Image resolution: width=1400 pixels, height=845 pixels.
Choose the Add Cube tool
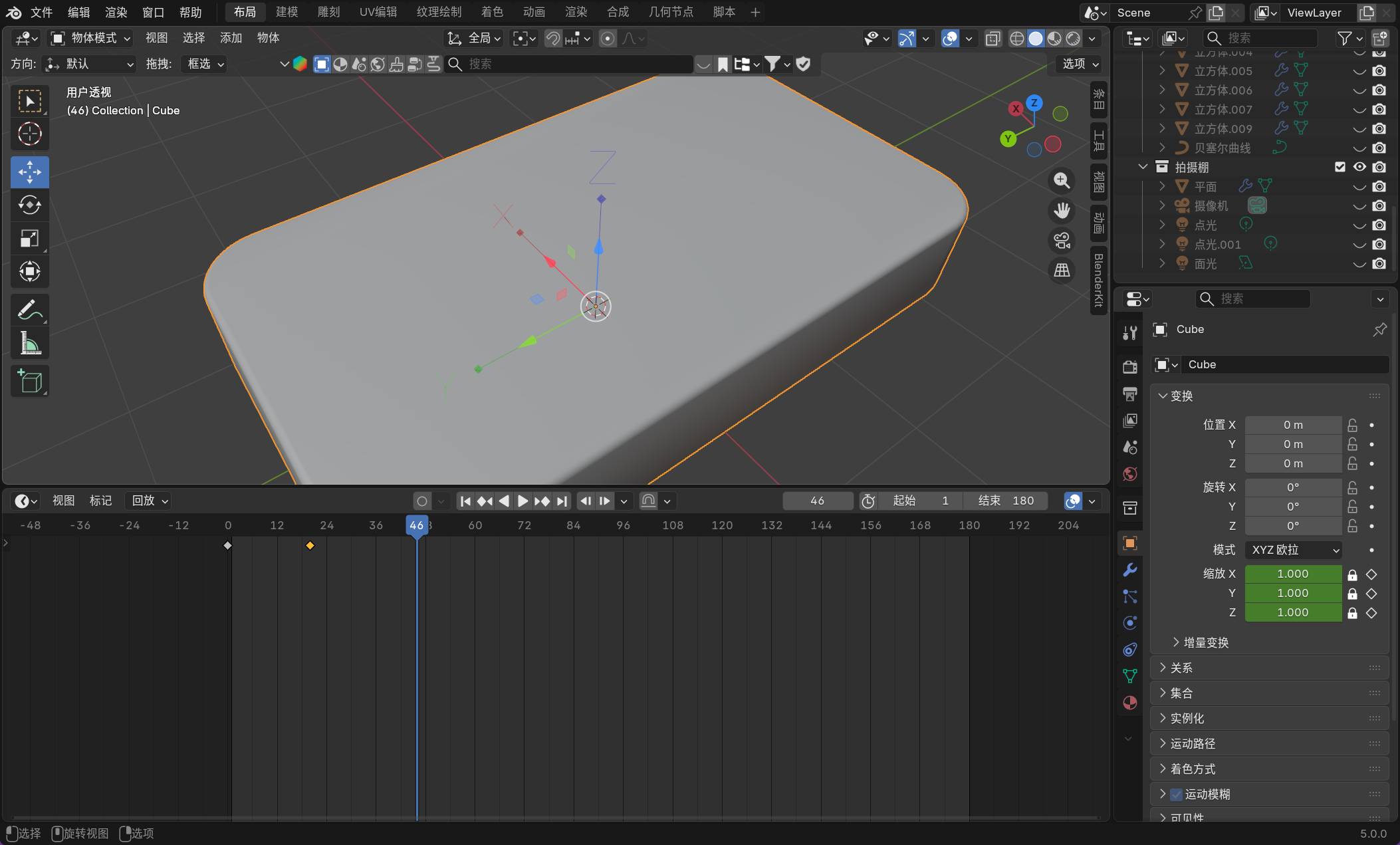30,382
